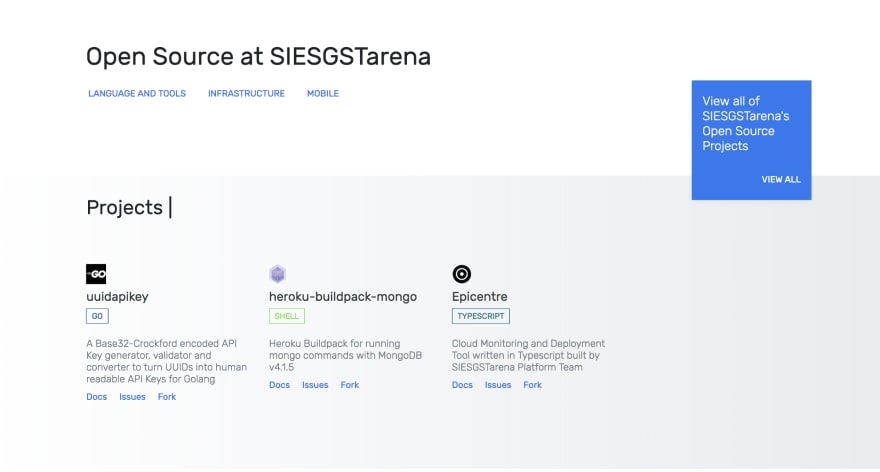Open Docs link for Epicentre
The width and height of the screenshot is (880, 472).
[x=462, y=385]
